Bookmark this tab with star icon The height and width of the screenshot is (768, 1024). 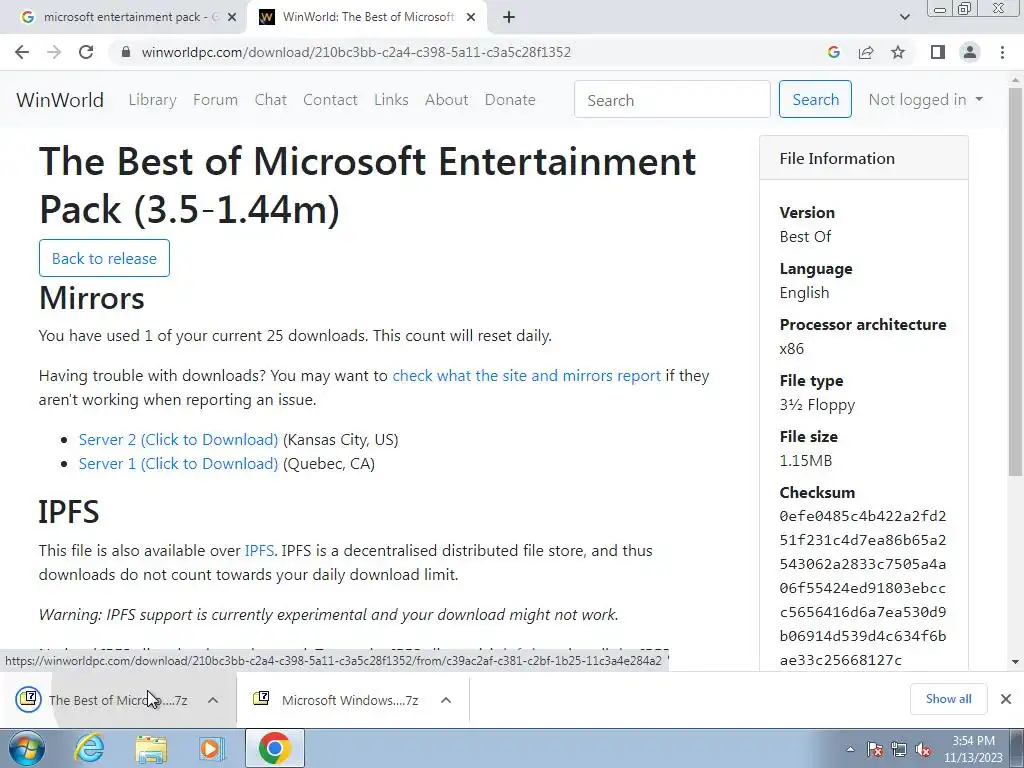pos(898,52)
